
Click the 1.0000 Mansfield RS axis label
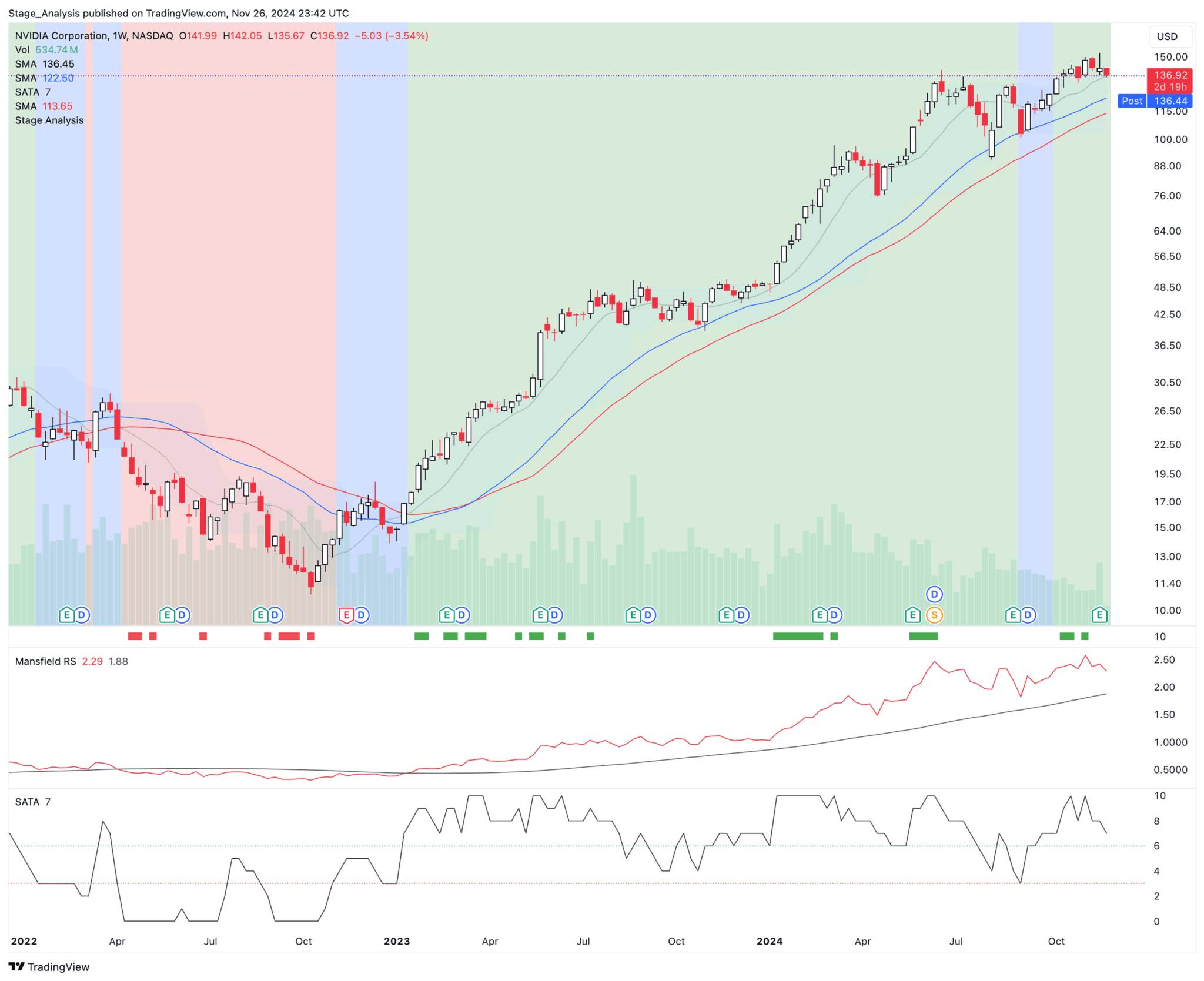coord(1170,742)
